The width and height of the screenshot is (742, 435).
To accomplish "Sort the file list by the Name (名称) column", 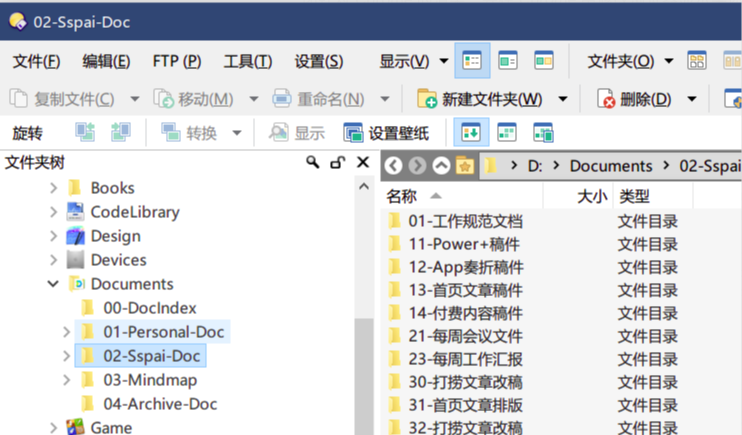I will tap(402, 196).
